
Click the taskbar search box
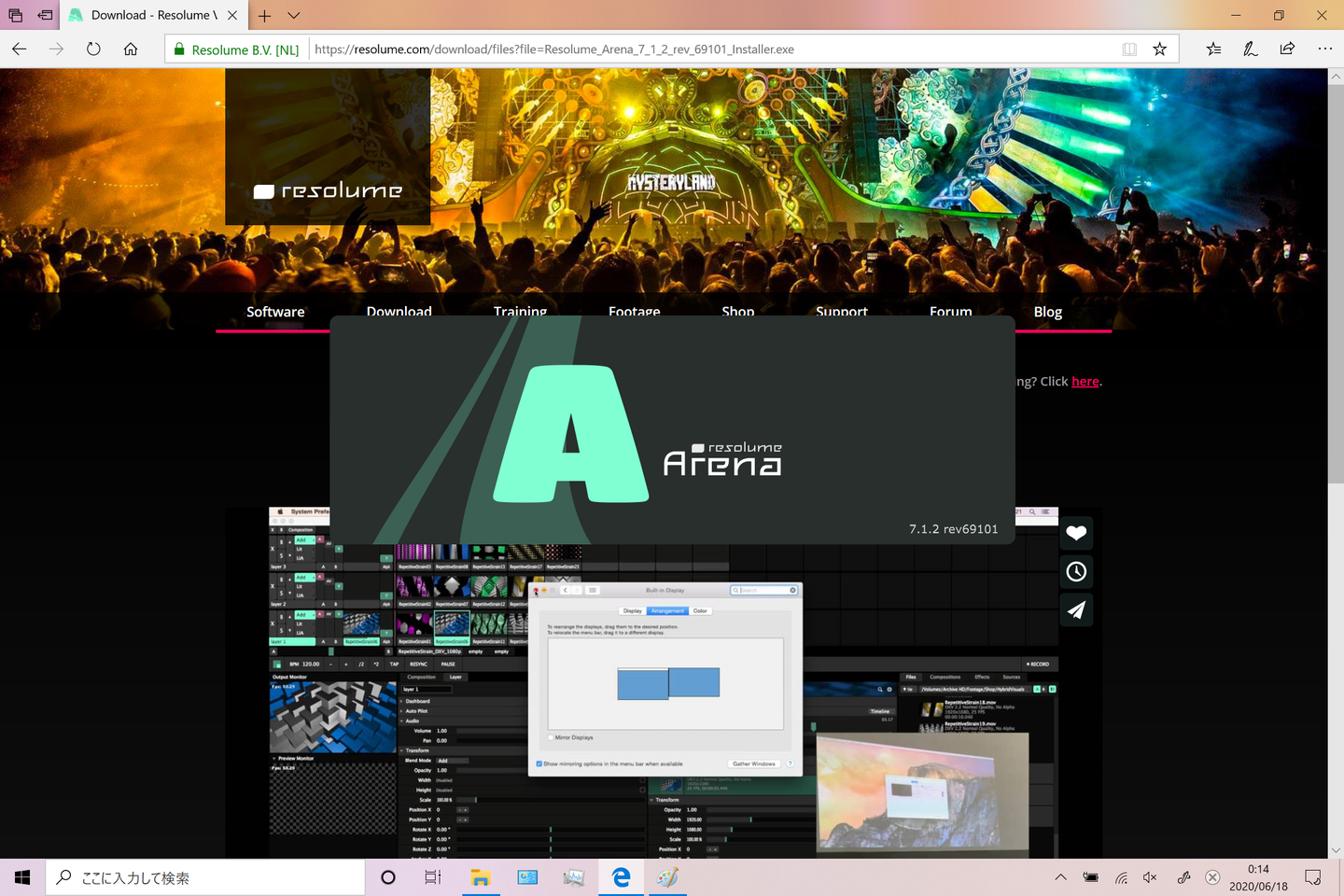[x=205, y=877]
